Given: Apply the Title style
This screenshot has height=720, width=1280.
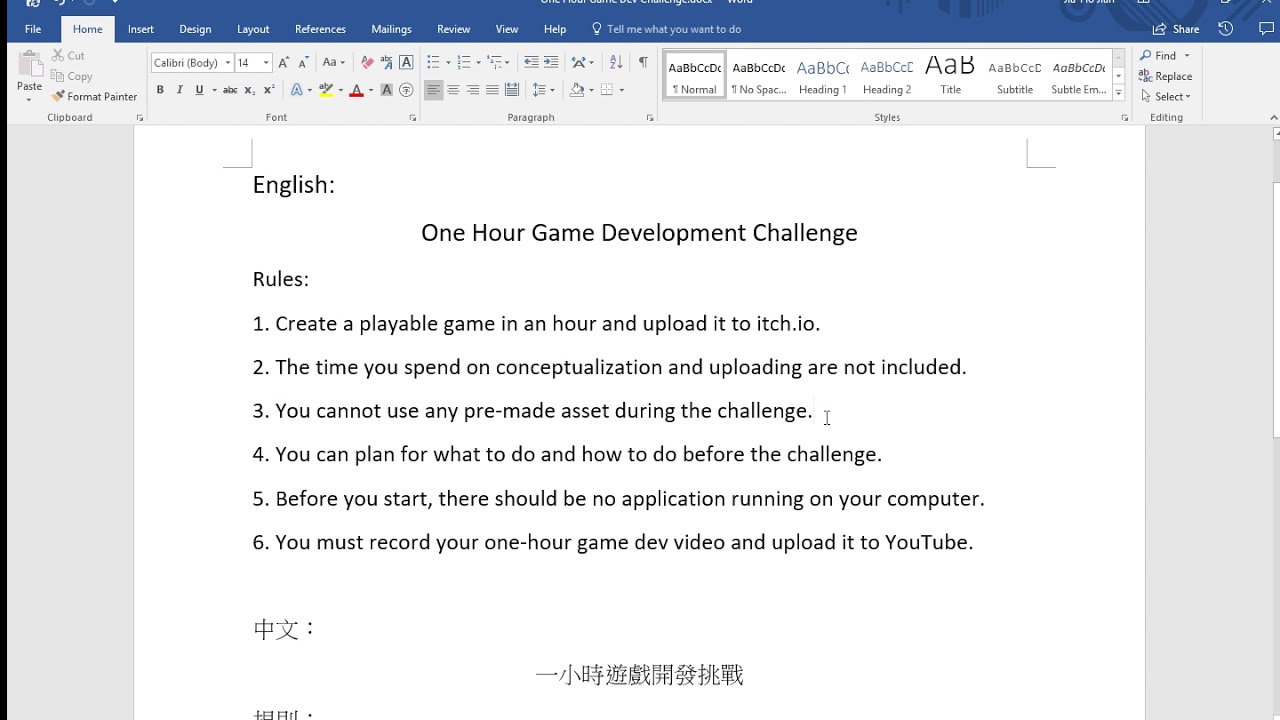Looking at the screenshot, I should coord(951,76).
